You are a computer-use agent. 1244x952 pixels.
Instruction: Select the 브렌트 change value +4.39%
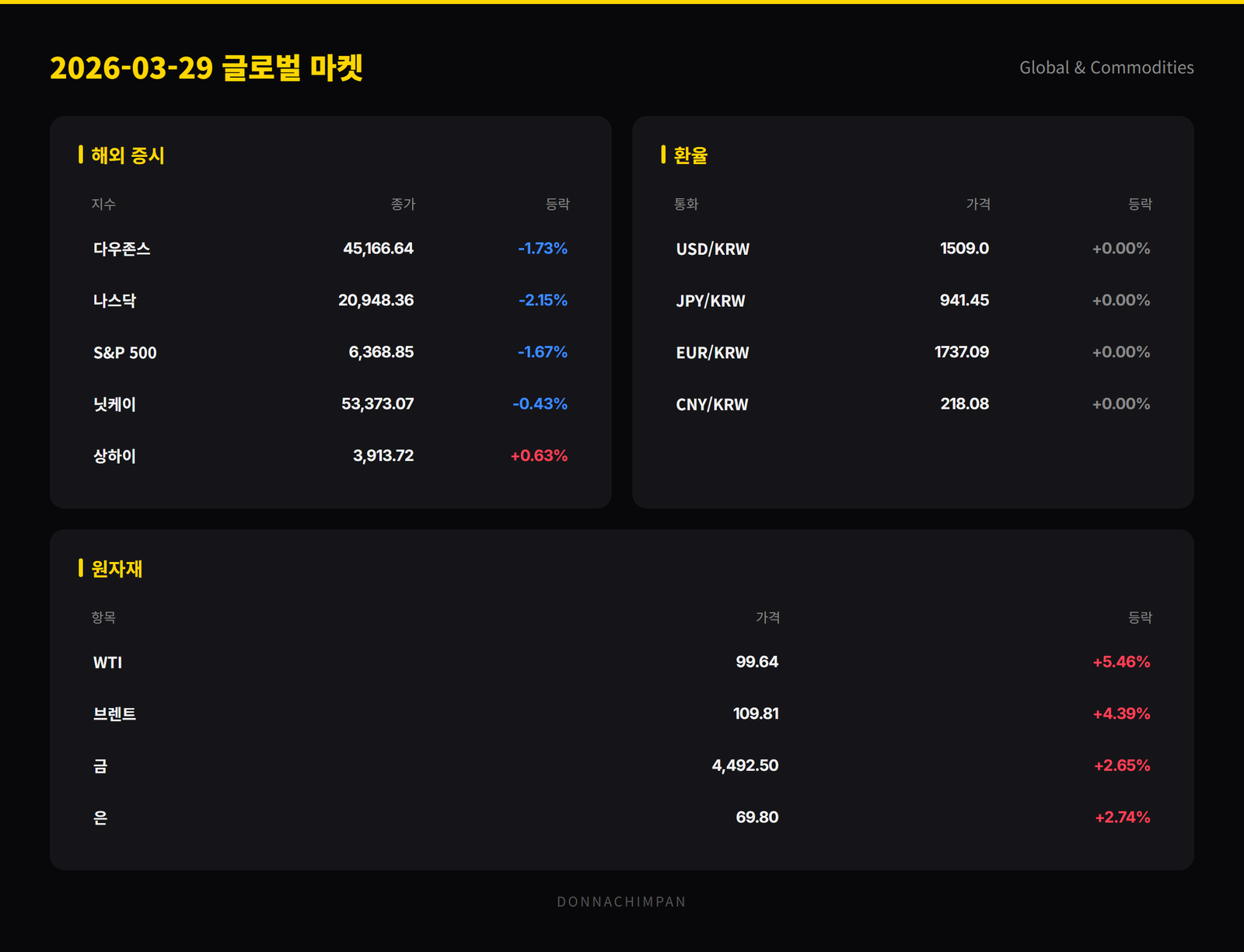pyautogui.click(x=1120, y=713)
